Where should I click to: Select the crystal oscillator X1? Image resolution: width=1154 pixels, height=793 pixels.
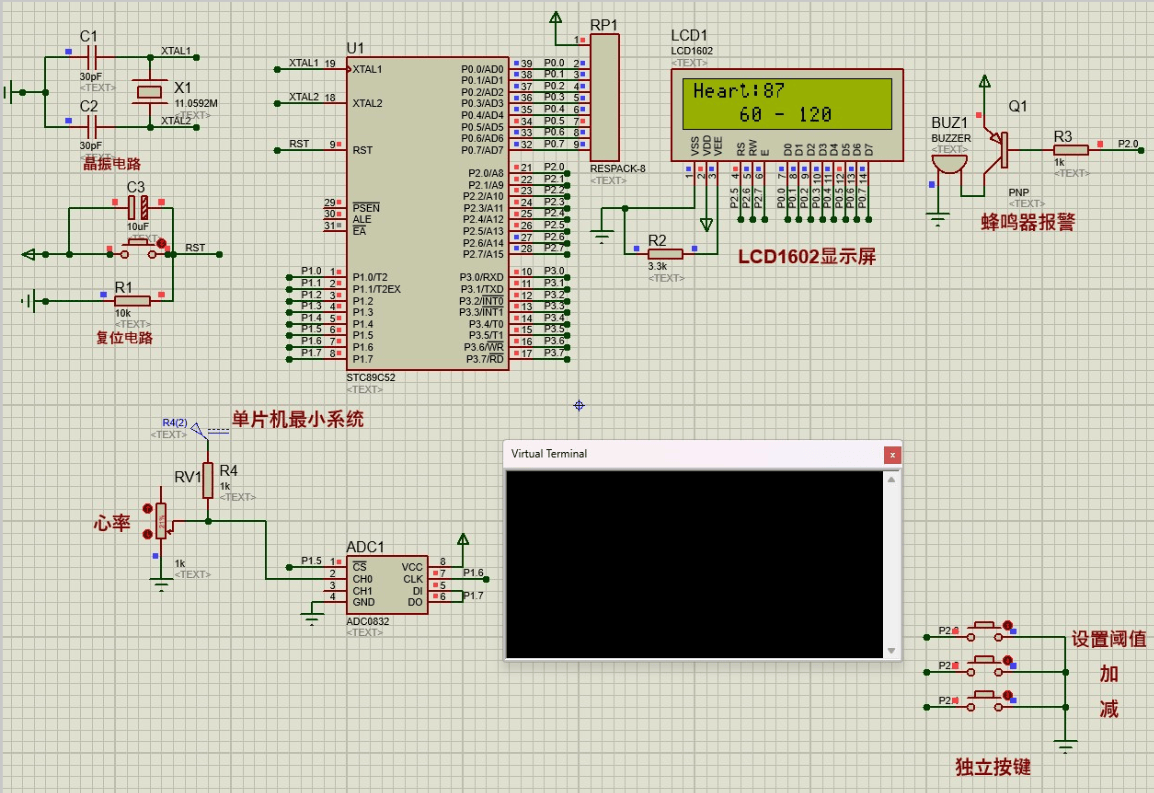[148, 93]
